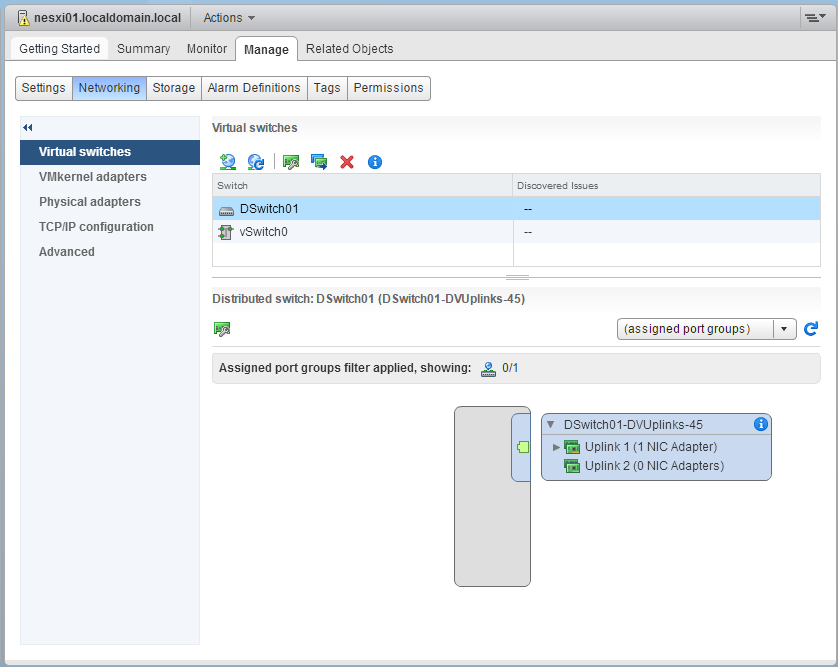Open the Actions dropdown menu
The height and width of the screenshot is (667, 838).
tap(229, 18)
